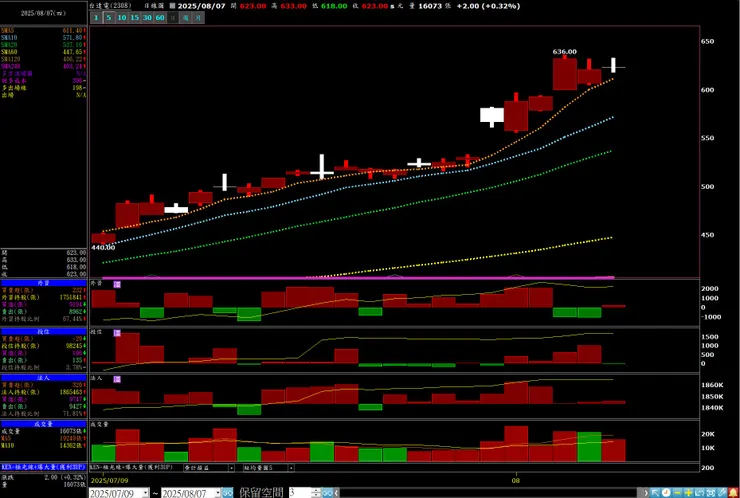
Task: Select the 投信 blue panel header
Action: pos(43,331)
